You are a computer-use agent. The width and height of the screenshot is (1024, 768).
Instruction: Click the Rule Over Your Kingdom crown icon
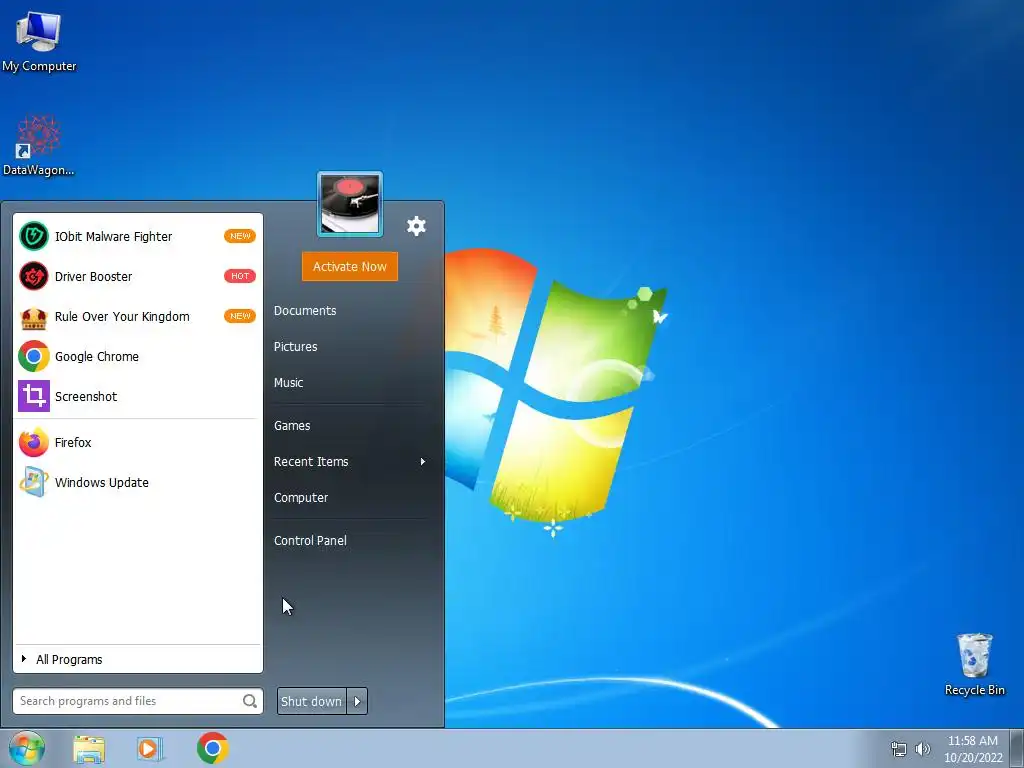tap(33, 317)
